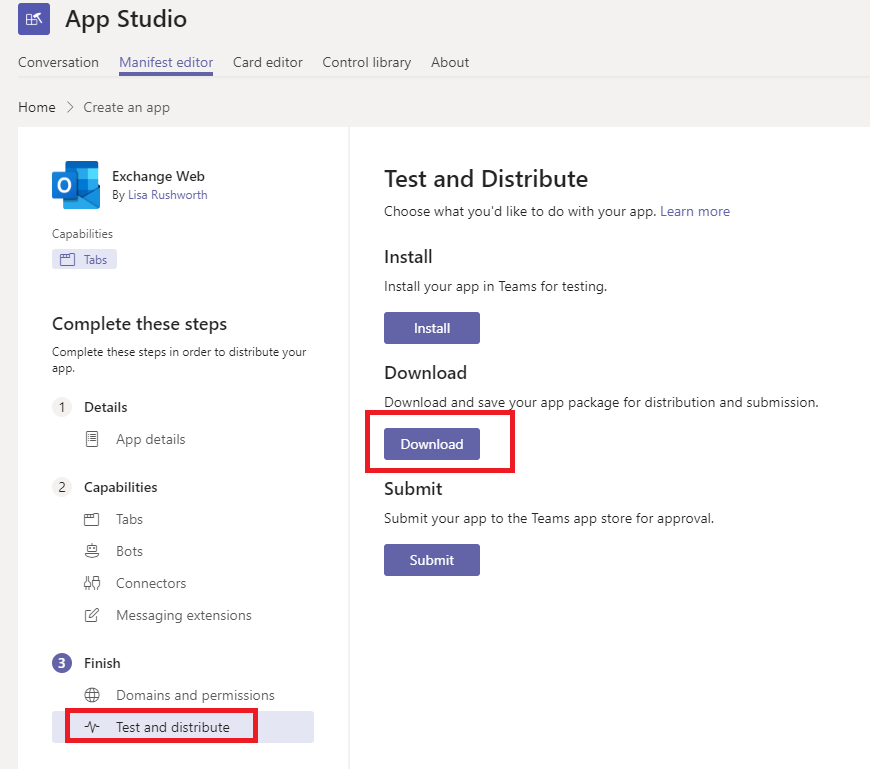Click the Home breadcrumb link
Screen dimensions: 870x769
(x=37, y=107)
